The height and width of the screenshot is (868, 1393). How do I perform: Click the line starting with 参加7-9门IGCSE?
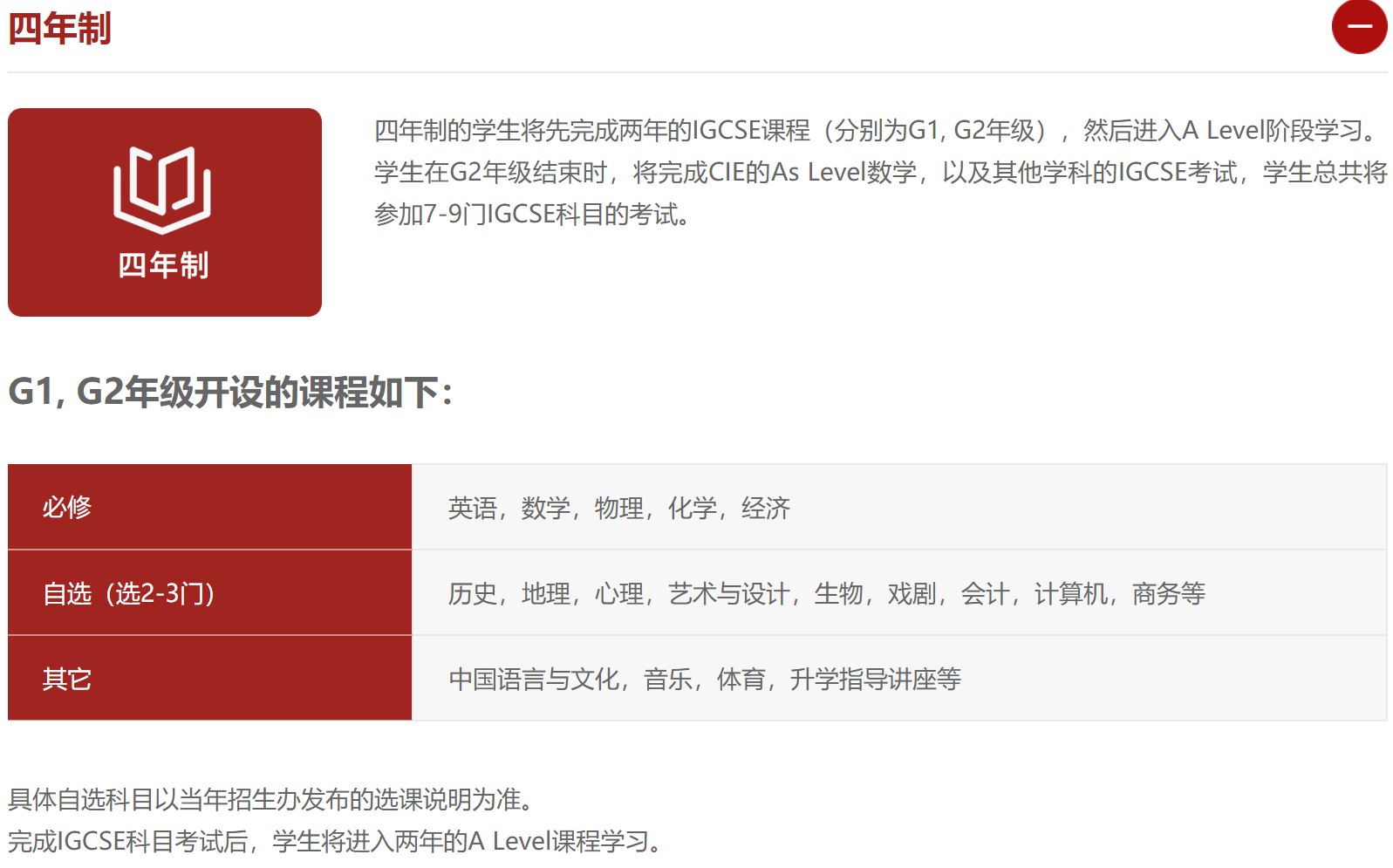coord(532,215)
